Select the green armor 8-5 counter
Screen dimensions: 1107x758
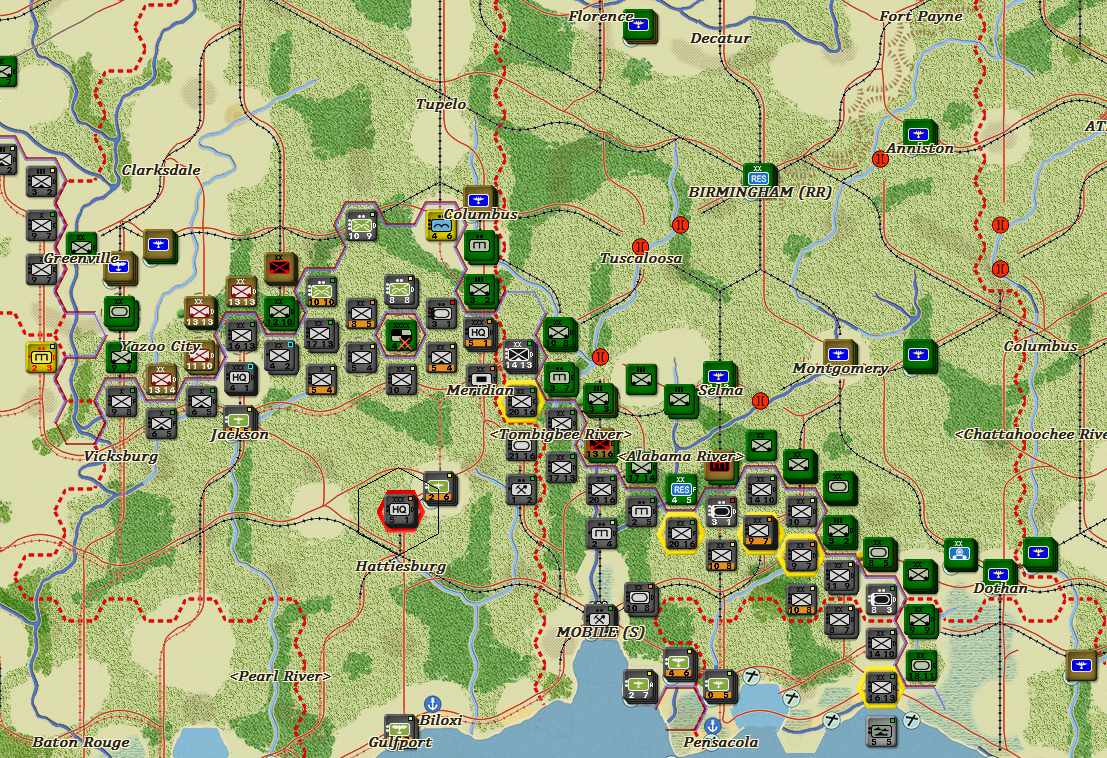(x=879, y=554)
